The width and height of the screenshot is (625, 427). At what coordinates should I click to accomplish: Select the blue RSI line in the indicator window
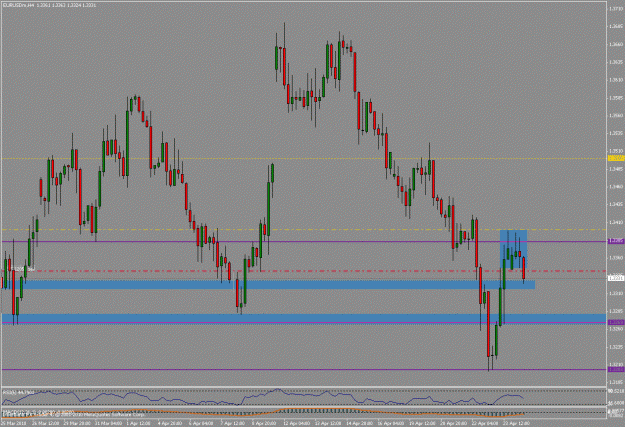(x=263, y=397)
